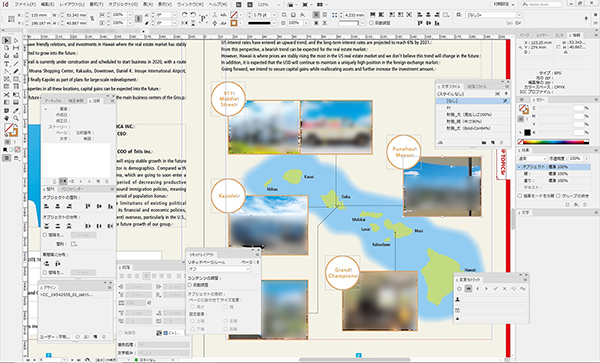Select the Pencil tool

[16, 72]
